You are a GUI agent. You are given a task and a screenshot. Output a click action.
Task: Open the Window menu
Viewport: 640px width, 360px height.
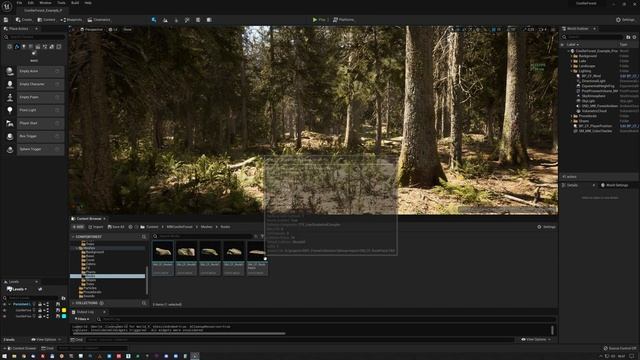pos(45,3)
